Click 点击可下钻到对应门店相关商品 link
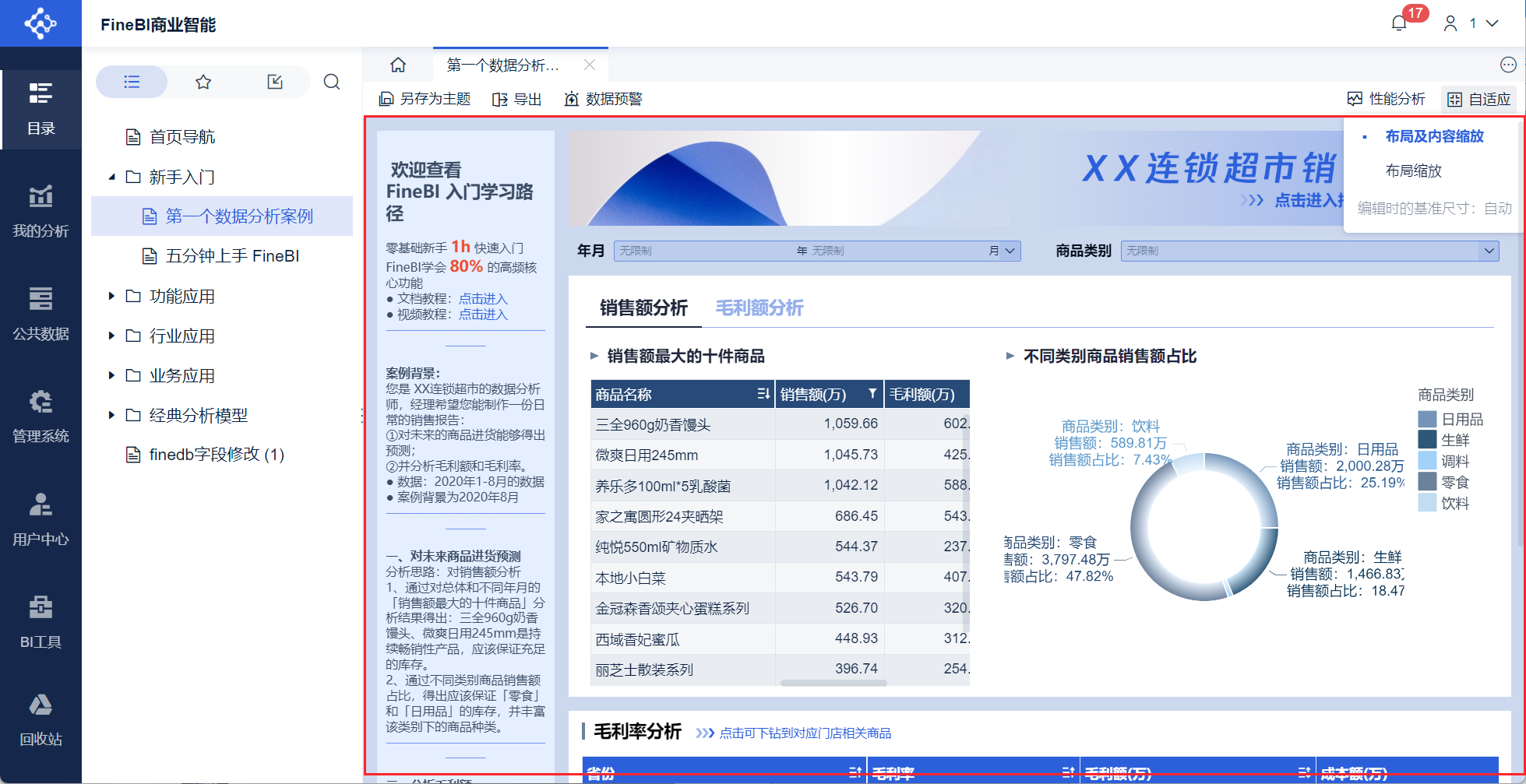This screenshot has width=1526, height=784. tap(805, 733)
